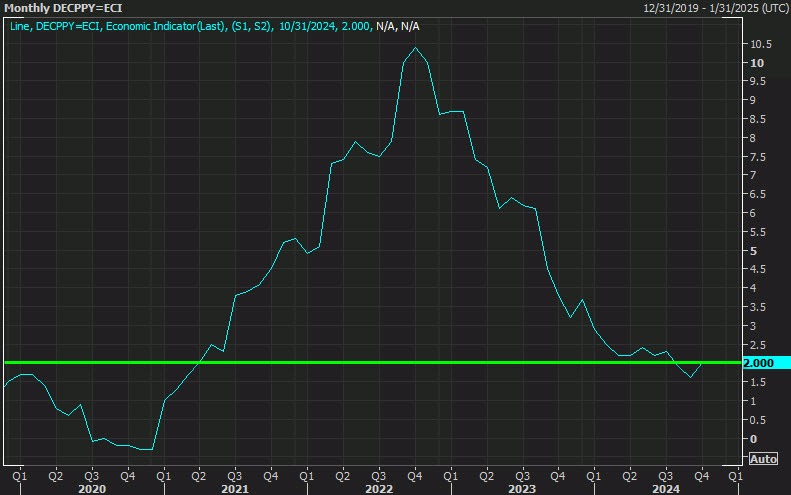Select the 2022 year label on time axis
This screenshot has height=495, width=791.
click(378, 488)
